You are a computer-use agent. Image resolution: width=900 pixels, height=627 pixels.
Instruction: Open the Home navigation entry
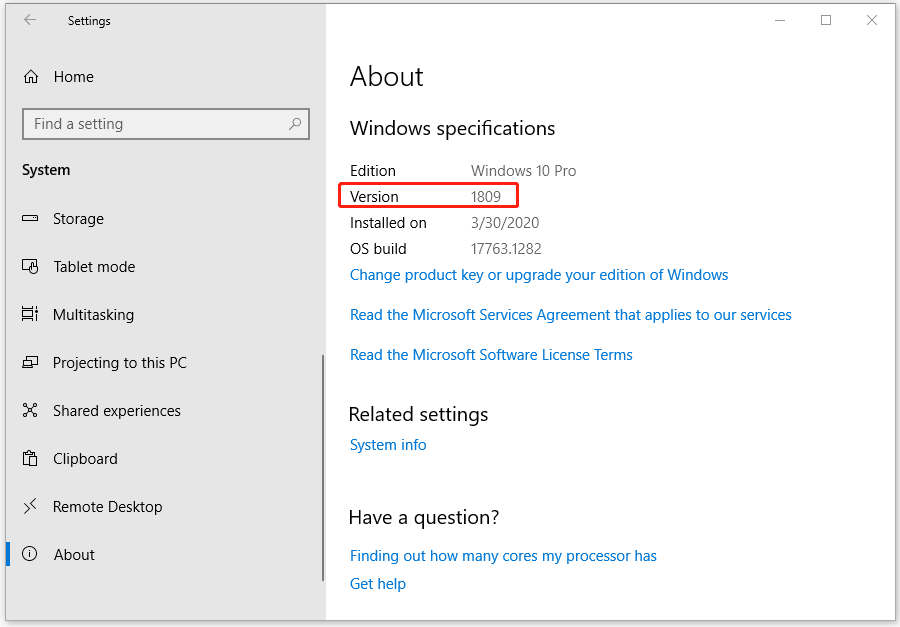click(76, 76)
